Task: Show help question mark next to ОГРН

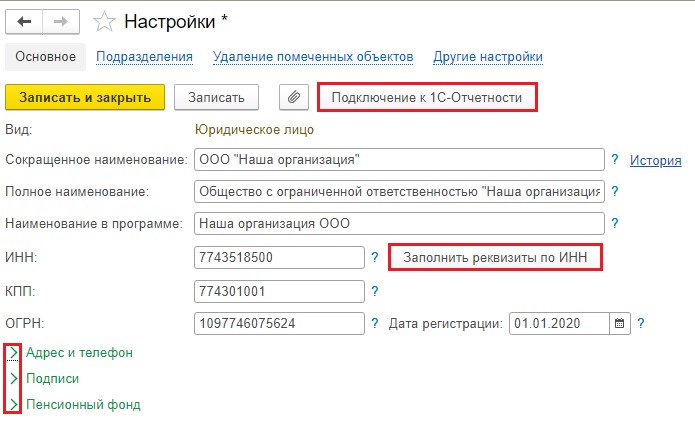Action: click(x=375, y=323)
